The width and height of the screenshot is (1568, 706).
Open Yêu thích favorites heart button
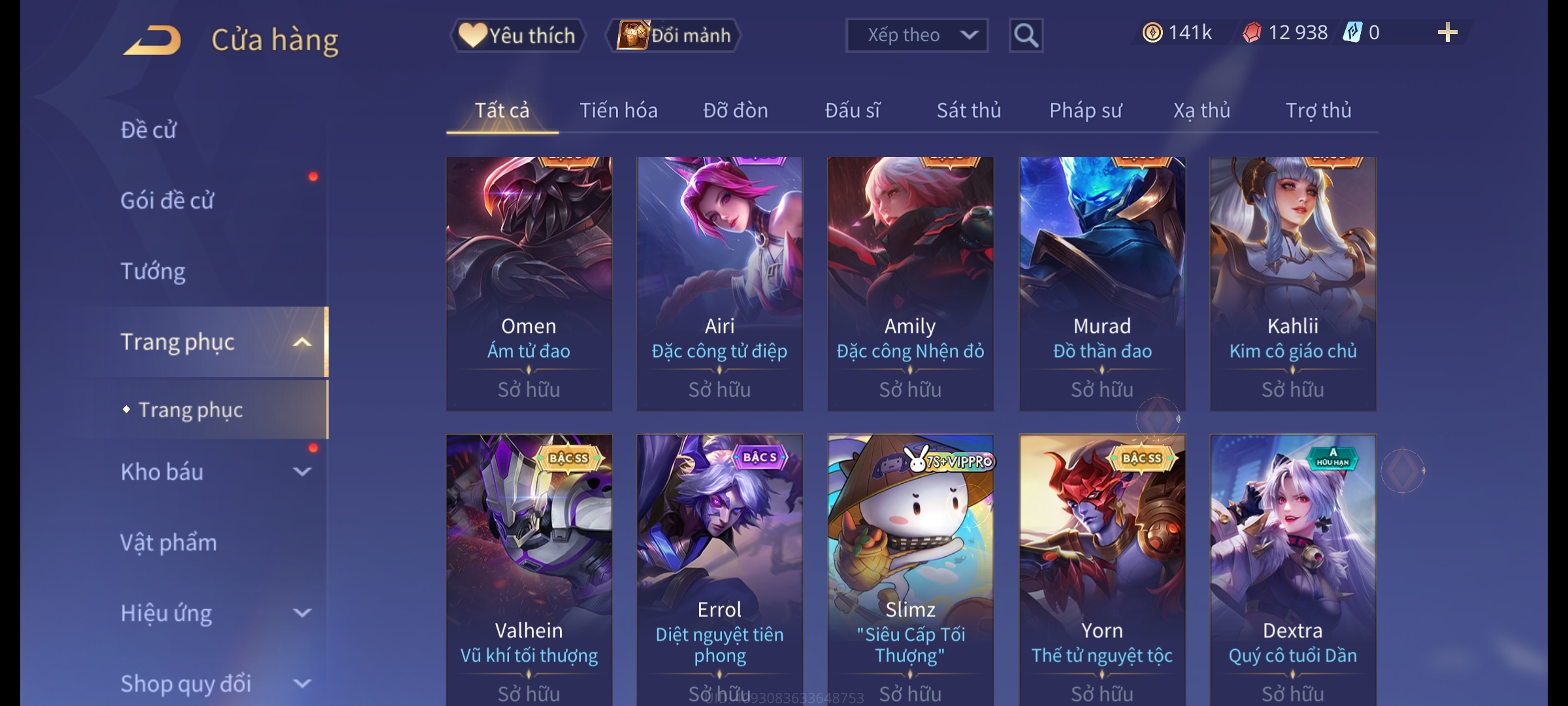[x=517, y=35]
